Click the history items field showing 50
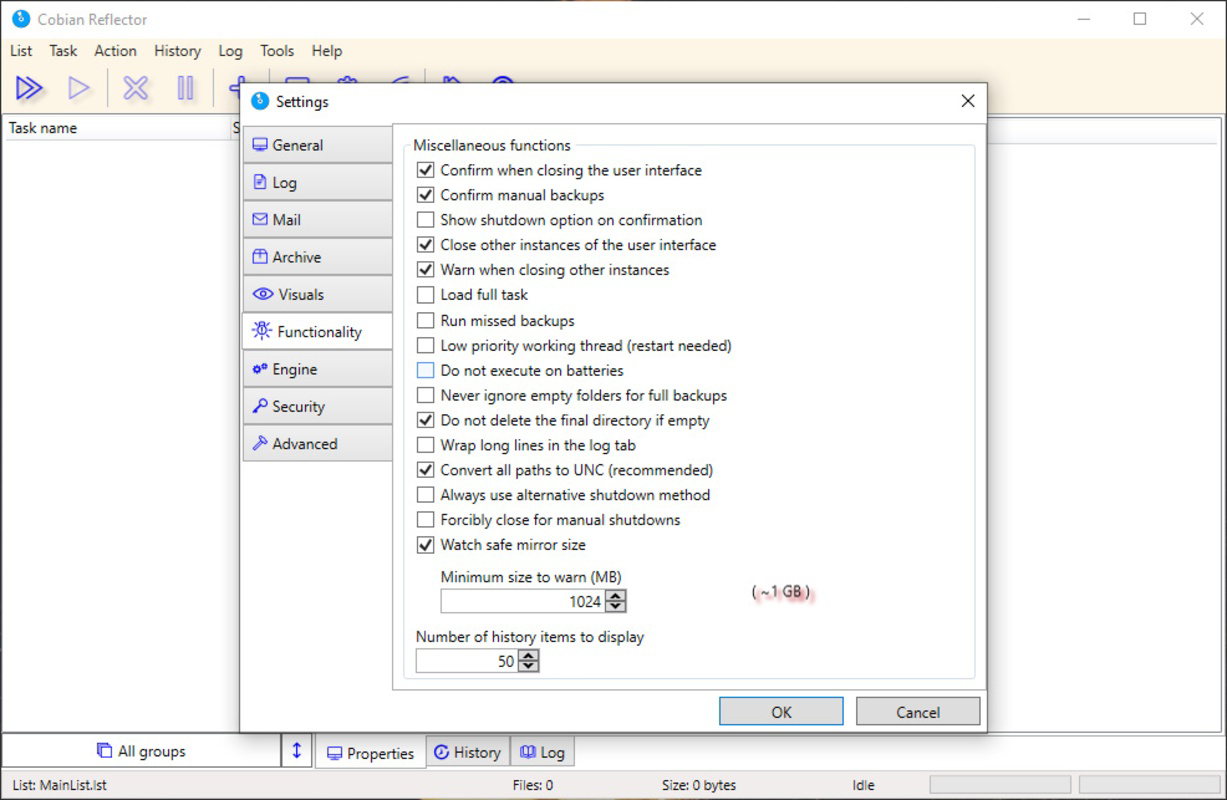Viewport: 1227px width, 800px height. click(x=467, y=661)
